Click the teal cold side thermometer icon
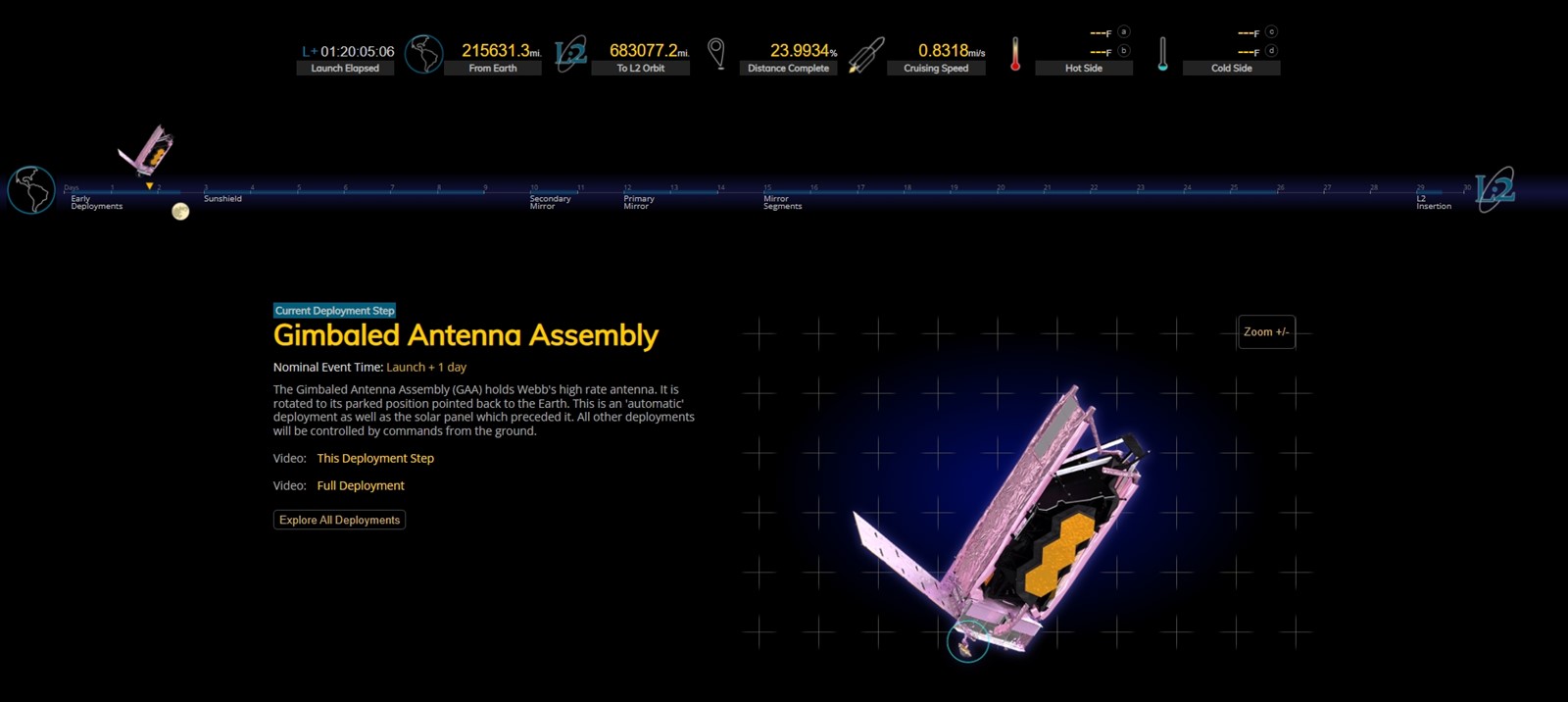 coord(1162,54)
